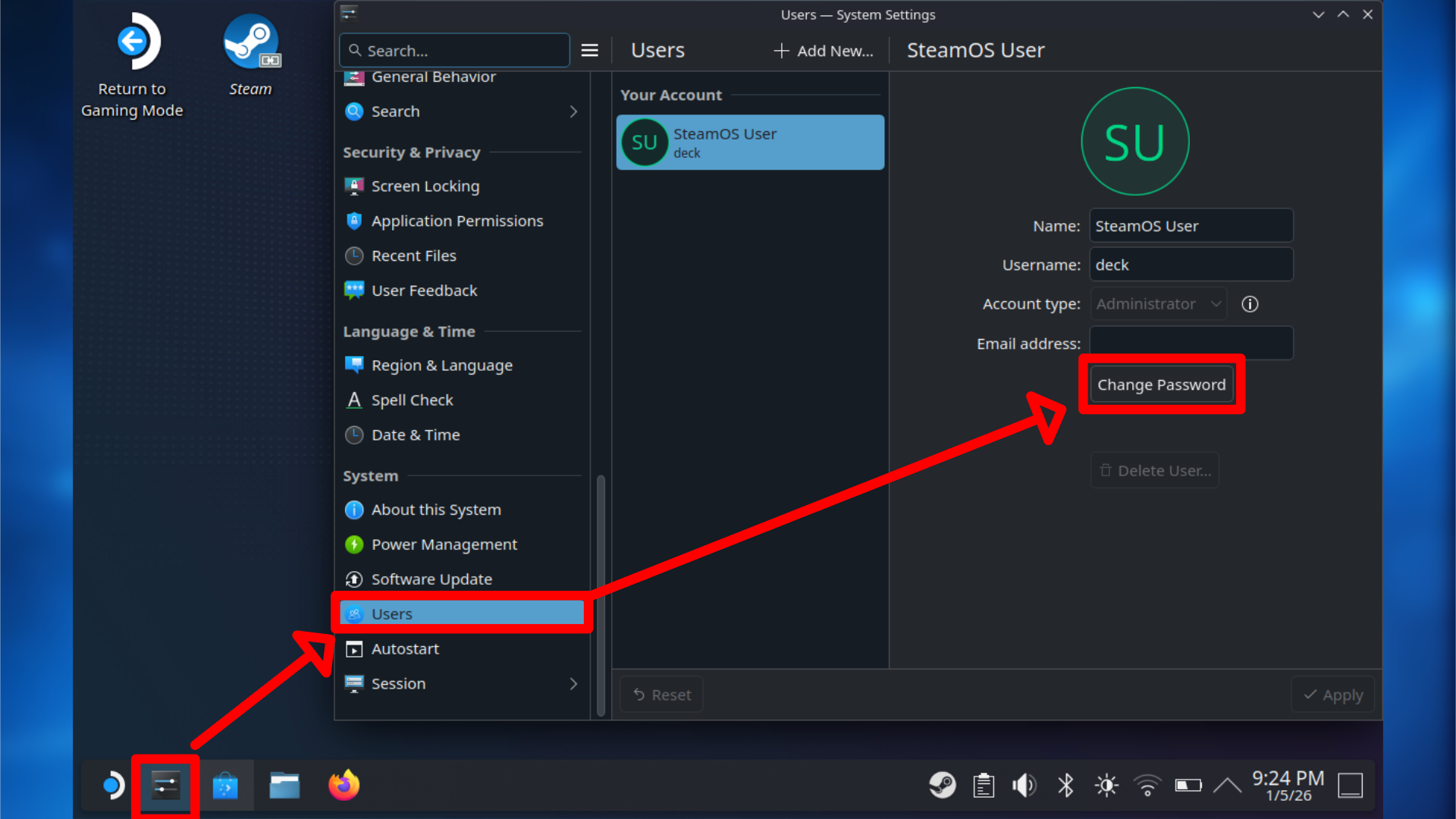Click Add New user button

824,51
